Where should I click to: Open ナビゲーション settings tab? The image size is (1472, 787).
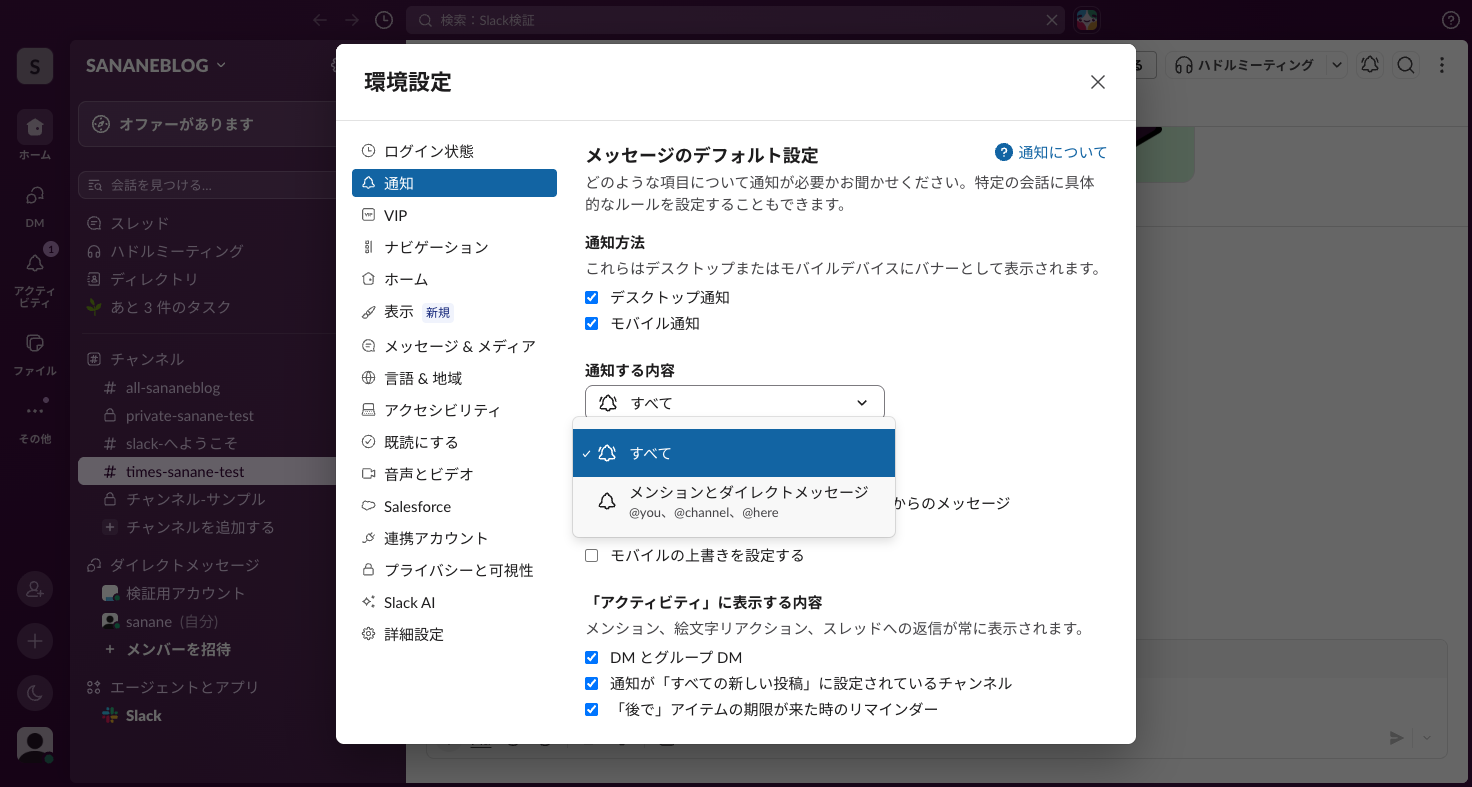point(454,247)
